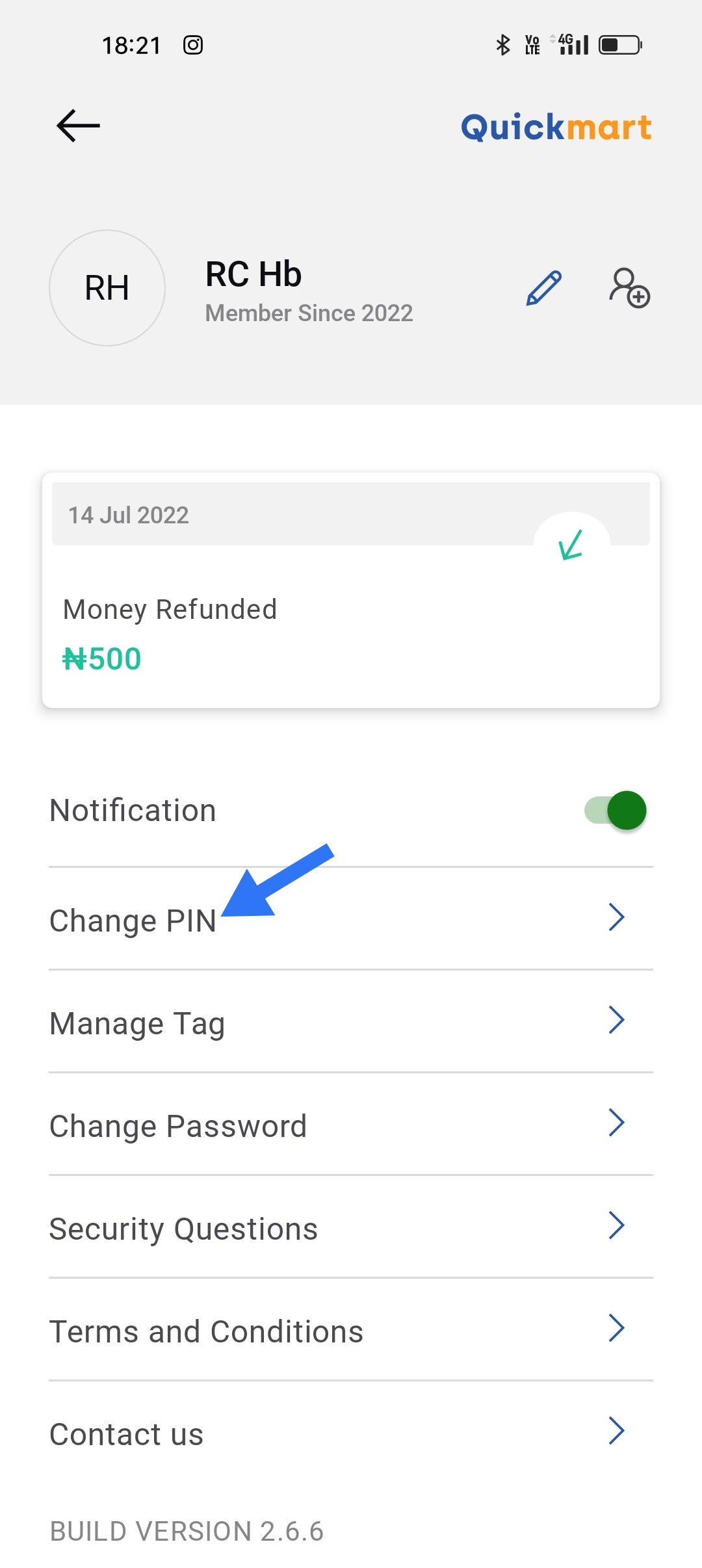Tap the back arrow icon
The width and height of the screenshot is (702, 1568).
[78, 125]
